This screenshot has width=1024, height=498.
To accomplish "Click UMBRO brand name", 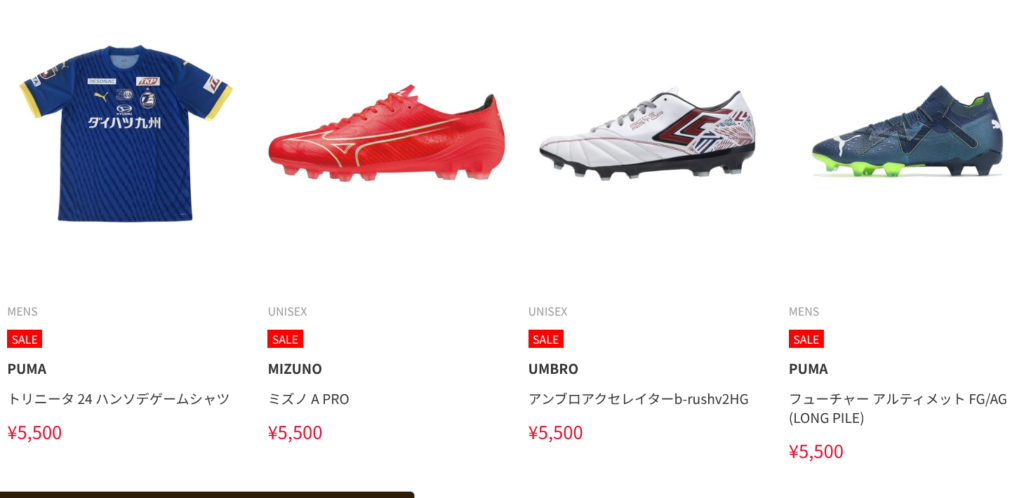I will click(x=553, y=369).
